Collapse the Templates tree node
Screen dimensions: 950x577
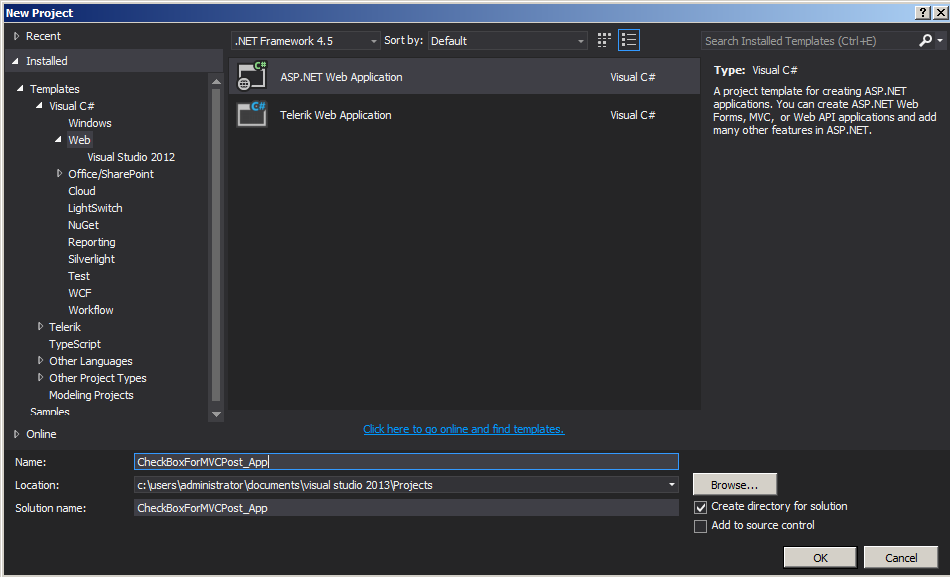[x=21, y=88]
